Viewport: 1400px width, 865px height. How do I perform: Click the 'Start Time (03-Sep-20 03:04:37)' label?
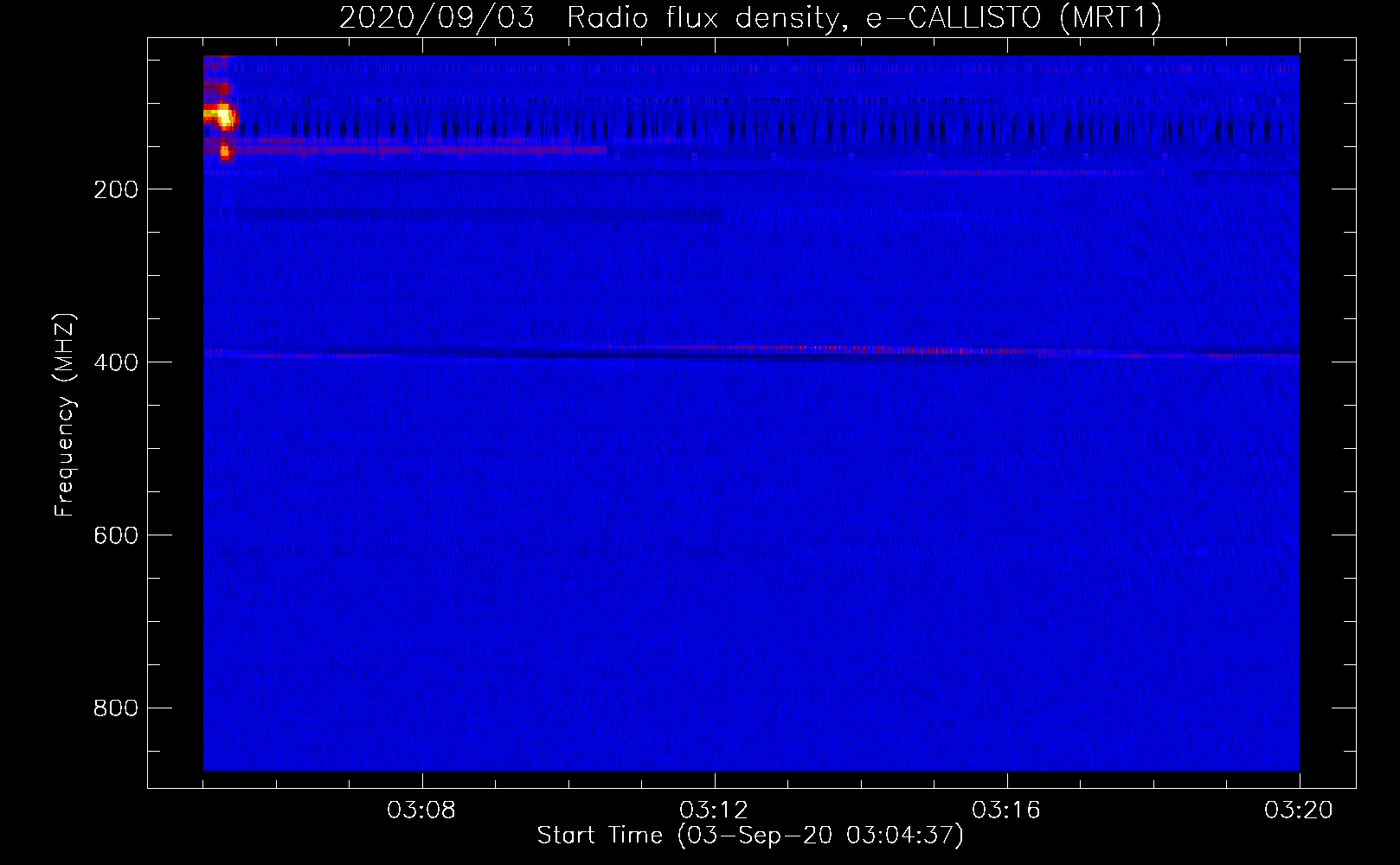[x=750, y=836]
